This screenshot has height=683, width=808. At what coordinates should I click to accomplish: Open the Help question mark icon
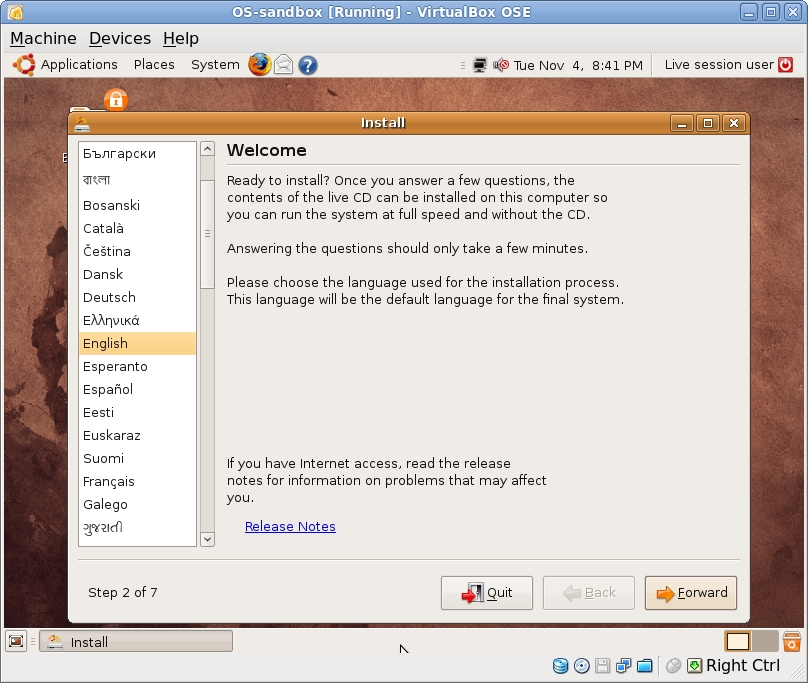pos(308,65)
